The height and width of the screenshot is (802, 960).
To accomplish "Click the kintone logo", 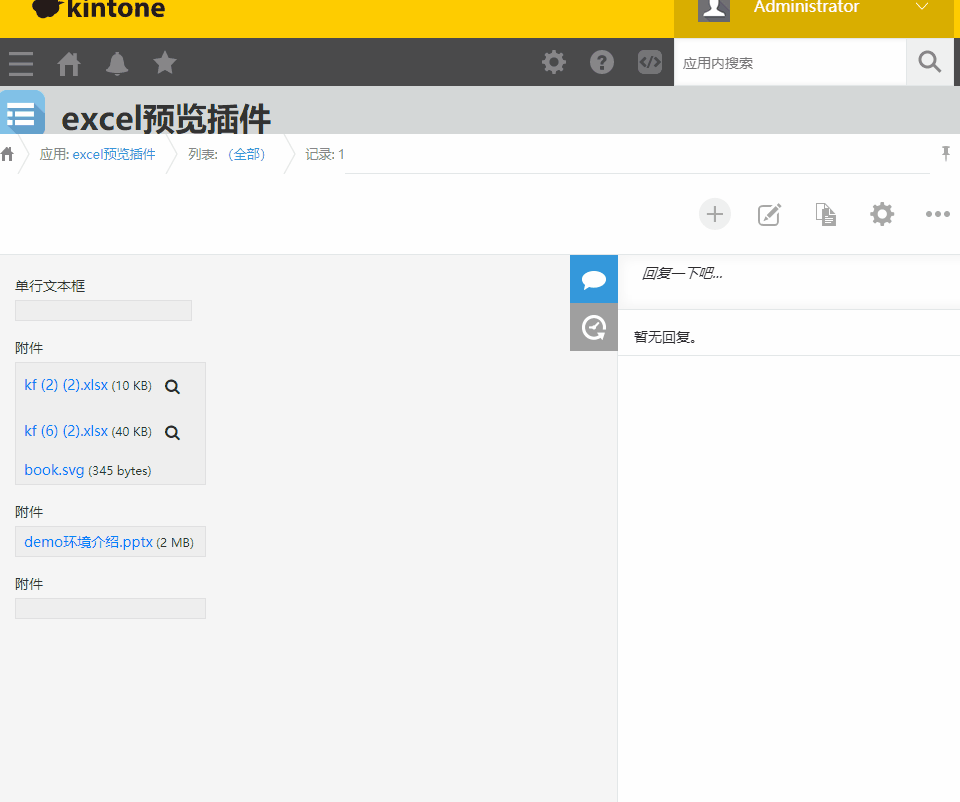I will click(99, 9).
